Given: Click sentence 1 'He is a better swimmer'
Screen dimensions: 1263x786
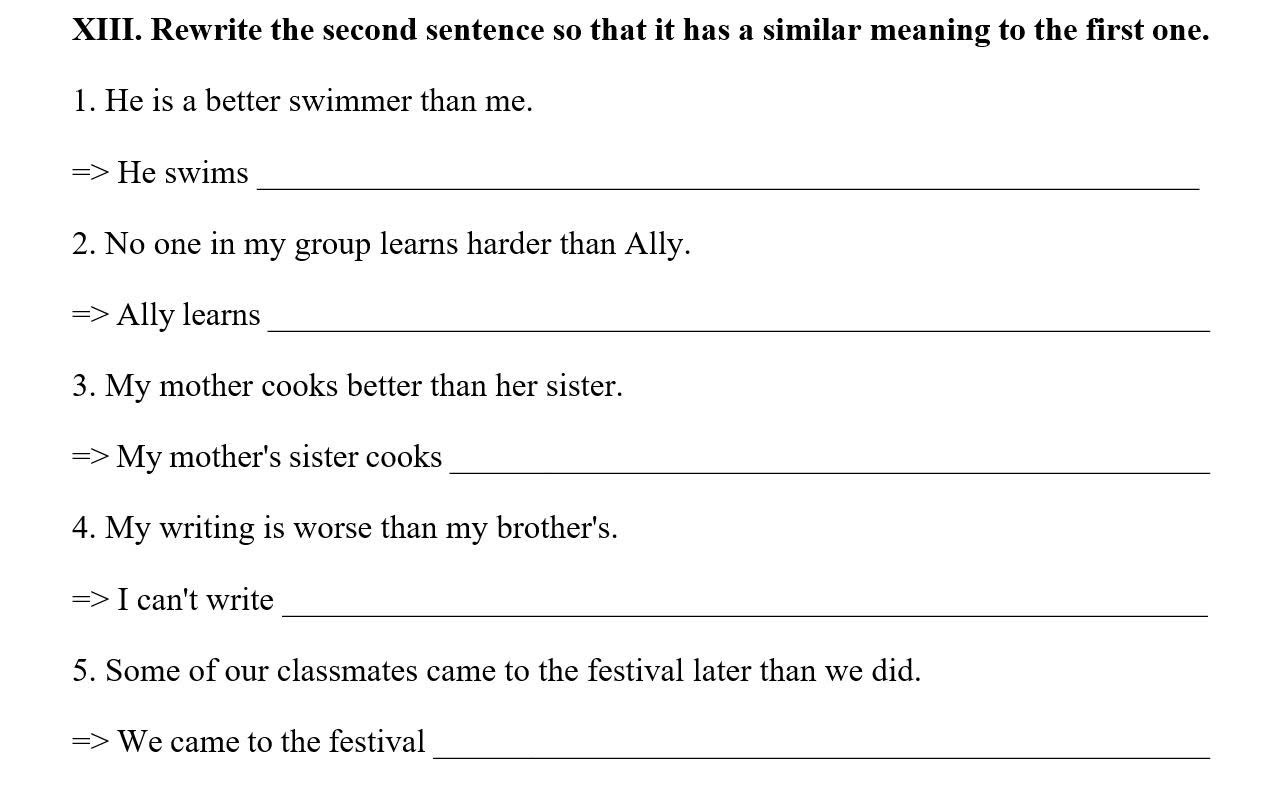Looking at the screenshot, I should click(x=302, y=101).
